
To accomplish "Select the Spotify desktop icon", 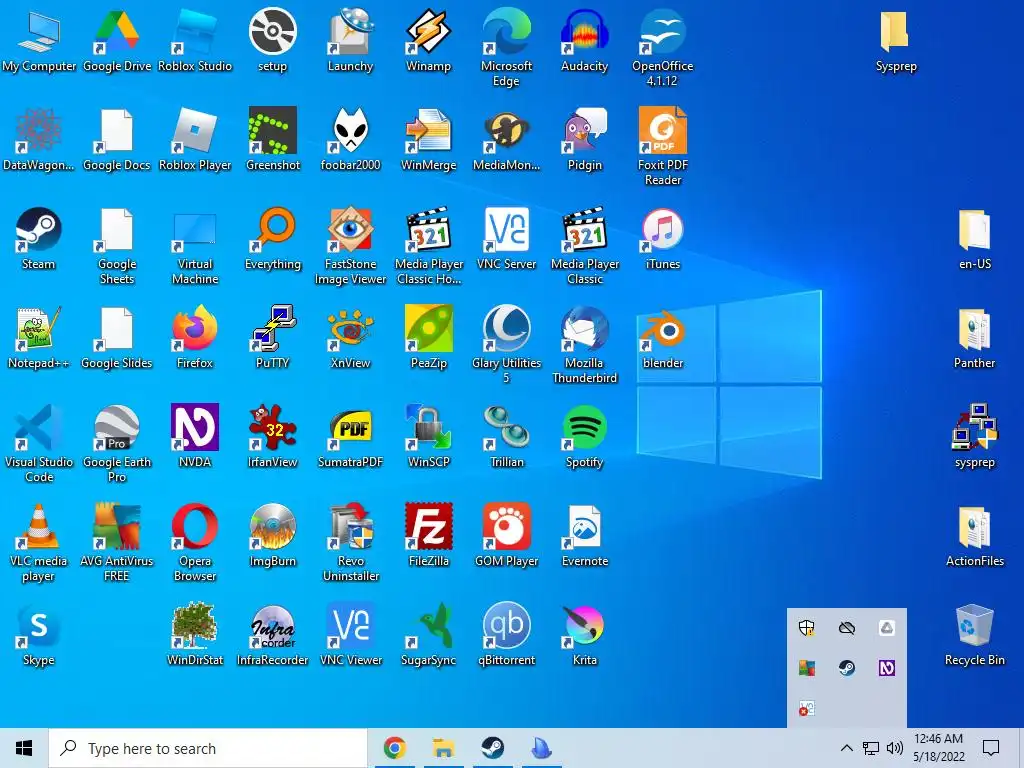I will tap(584, 436).
